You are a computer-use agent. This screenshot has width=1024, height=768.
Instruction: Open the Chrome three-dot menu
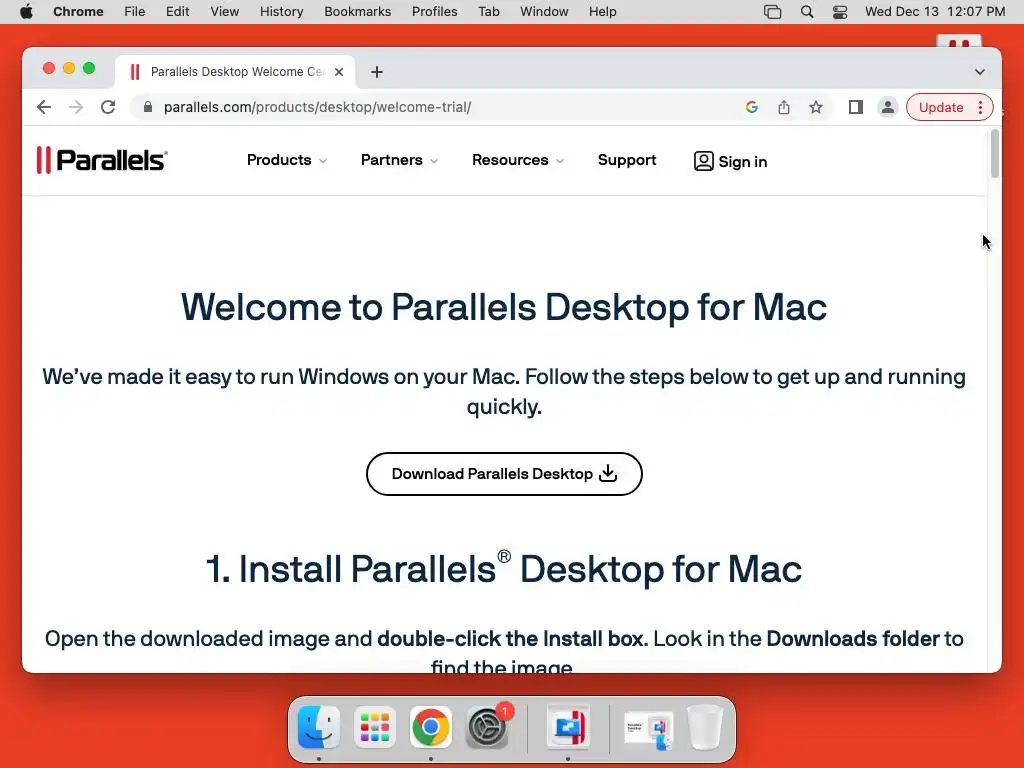[980, 107]
